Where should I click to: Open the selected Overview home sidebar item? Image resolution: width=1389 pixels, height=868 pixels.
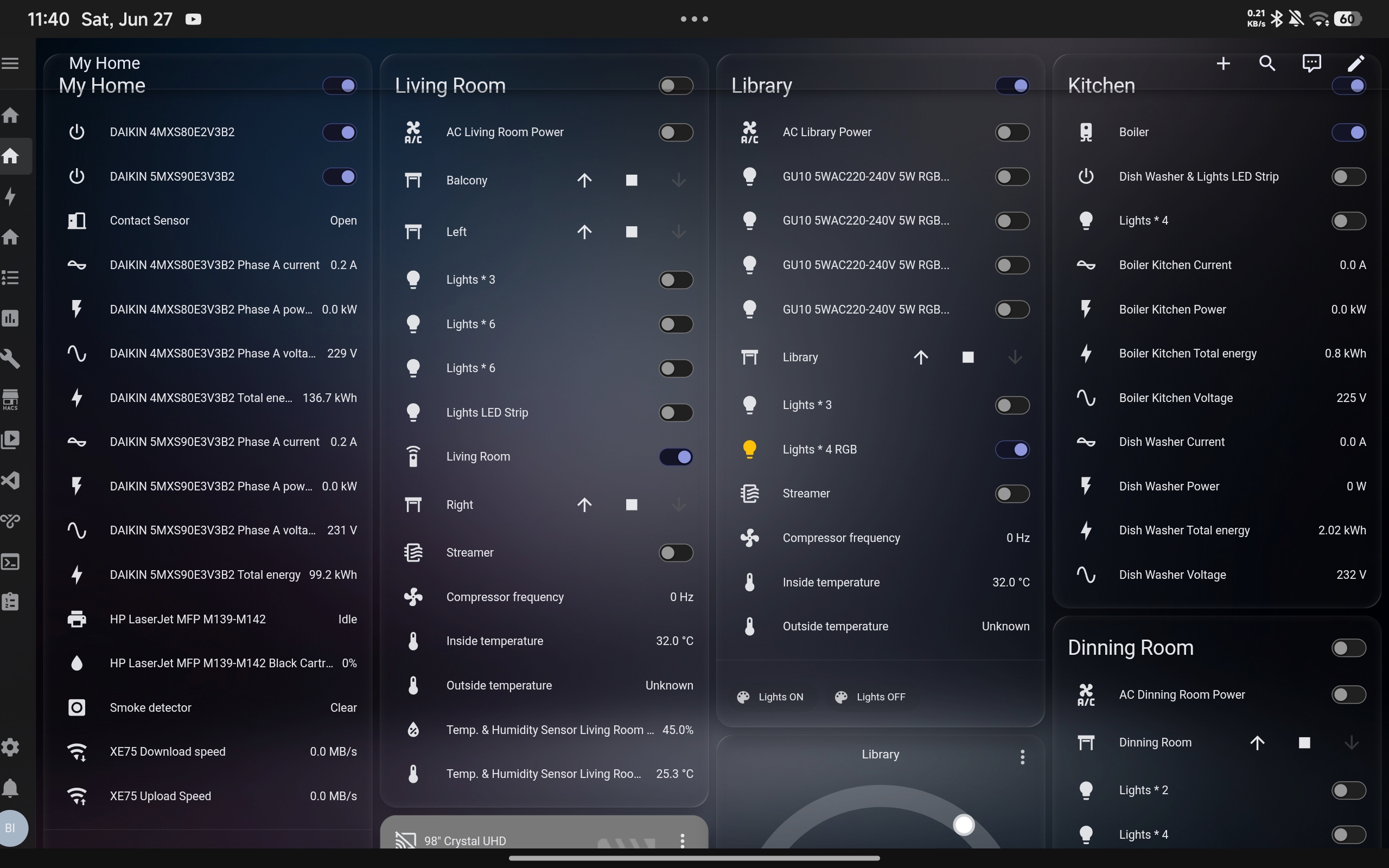click(x=10, y=156)
